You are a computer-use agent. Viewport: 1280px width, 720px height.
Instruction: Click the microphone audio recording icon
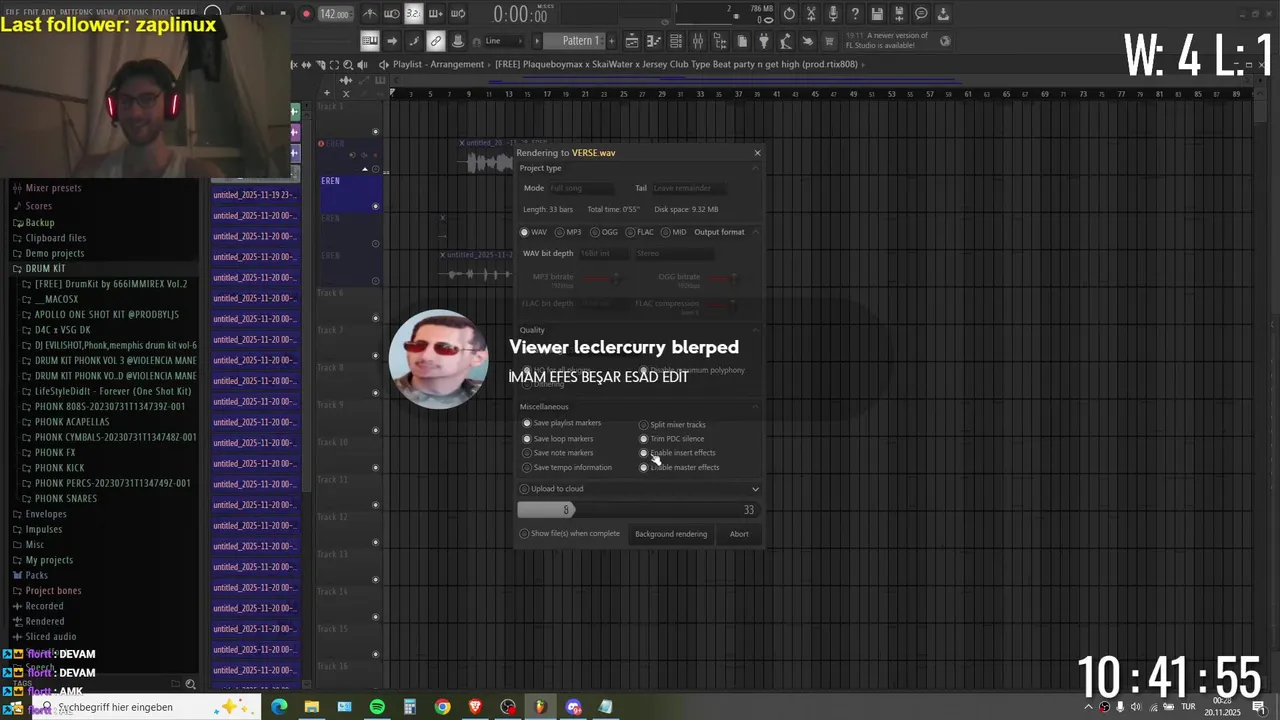click(x=833, y=14)
